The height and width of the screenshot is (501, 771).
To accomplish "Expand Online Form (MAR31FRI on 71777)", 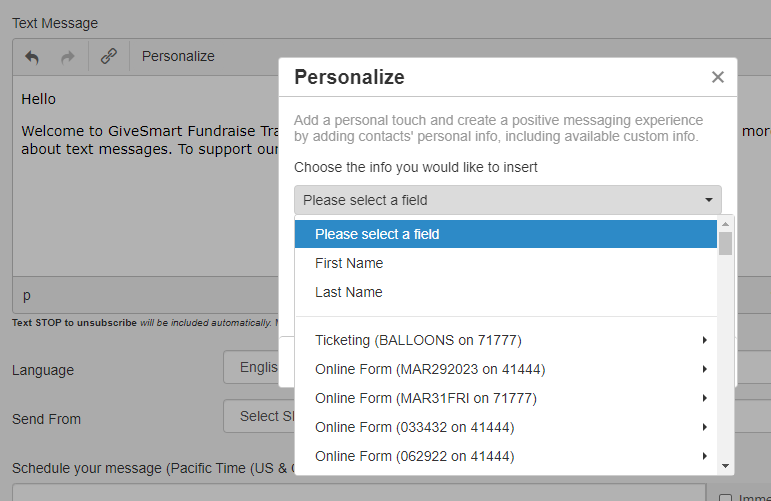I will tap(510, 398).
